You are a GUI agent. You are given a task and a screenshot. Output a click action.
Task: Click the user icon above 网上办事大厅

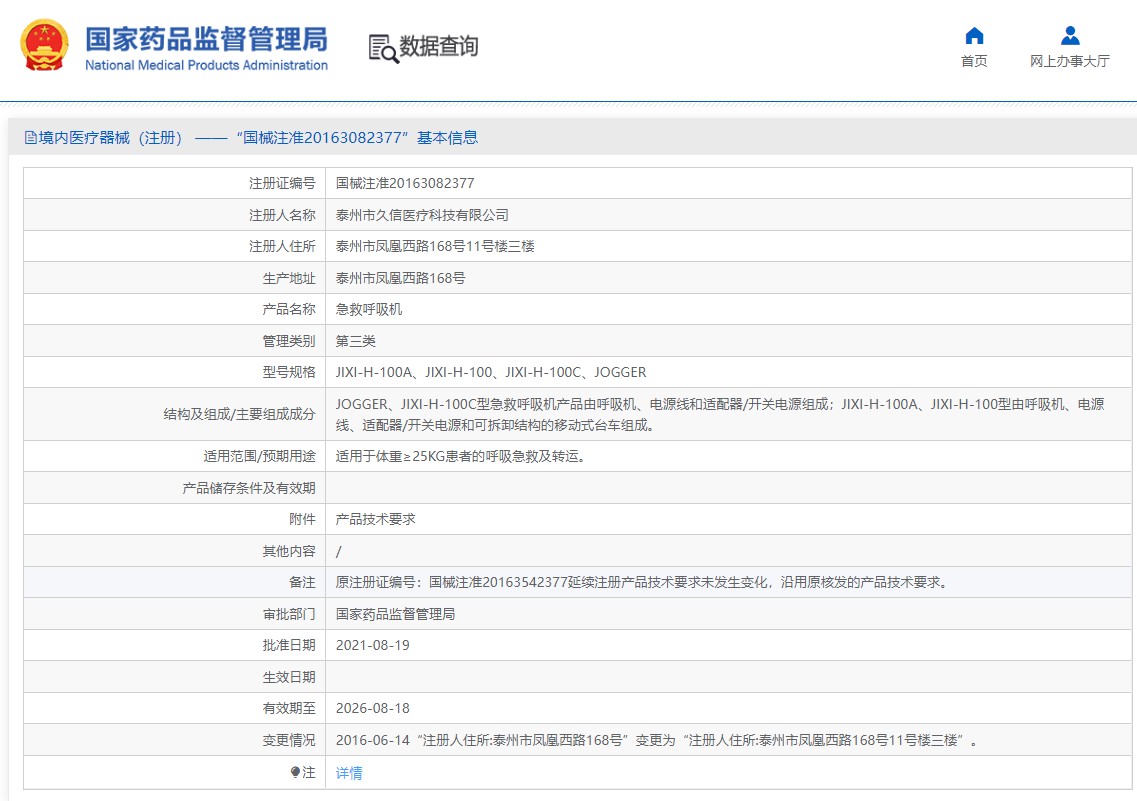pos(1069,36)
